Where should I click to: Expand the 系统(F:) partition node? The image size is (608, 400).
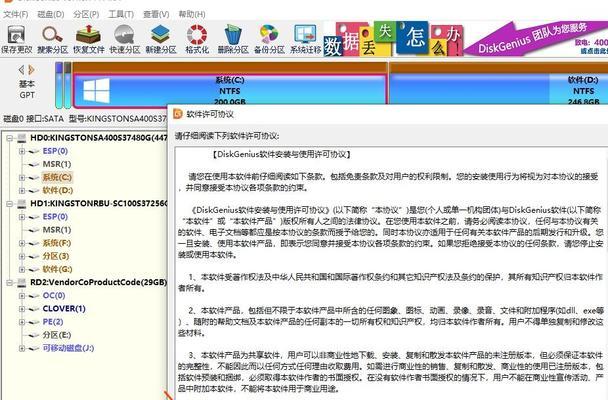coord(22,243)
